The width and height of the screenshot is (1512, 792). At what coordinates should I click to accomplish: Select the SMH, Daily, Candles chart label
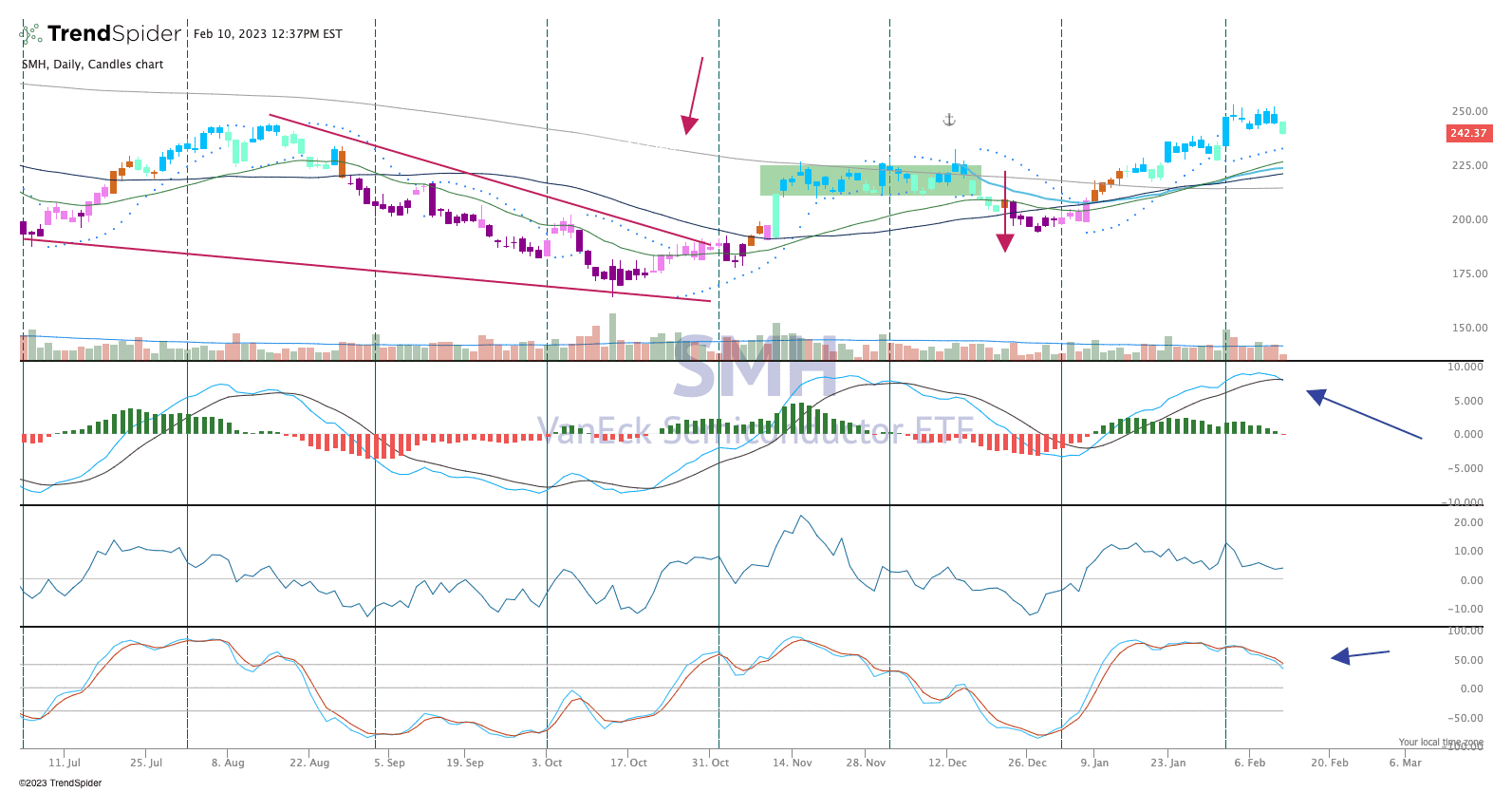pyautogui.click(x=93, y=65)
